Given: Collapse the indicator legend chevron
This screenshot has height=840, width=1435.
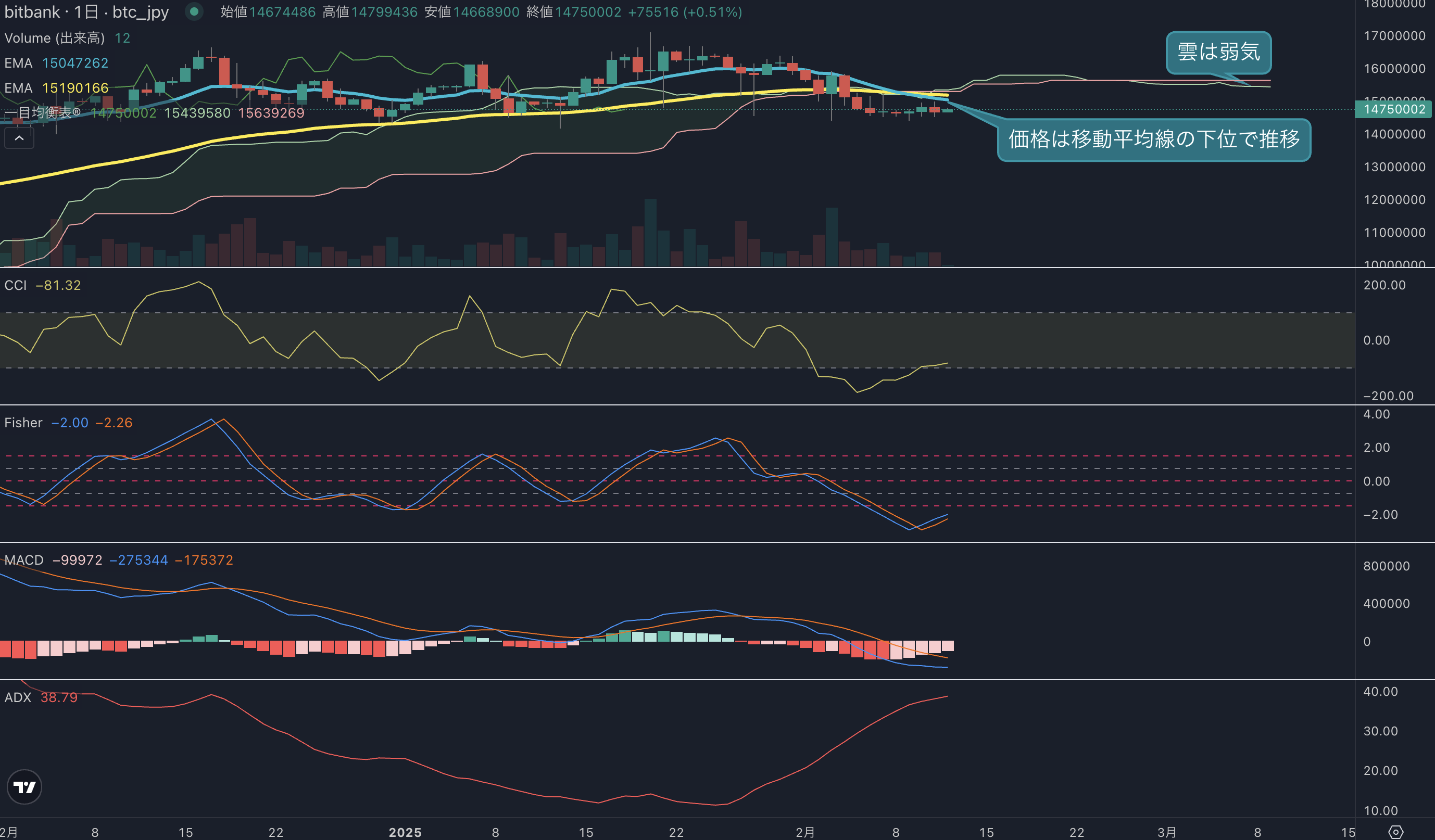Looking at the screenshot, I should click(19, 138).
